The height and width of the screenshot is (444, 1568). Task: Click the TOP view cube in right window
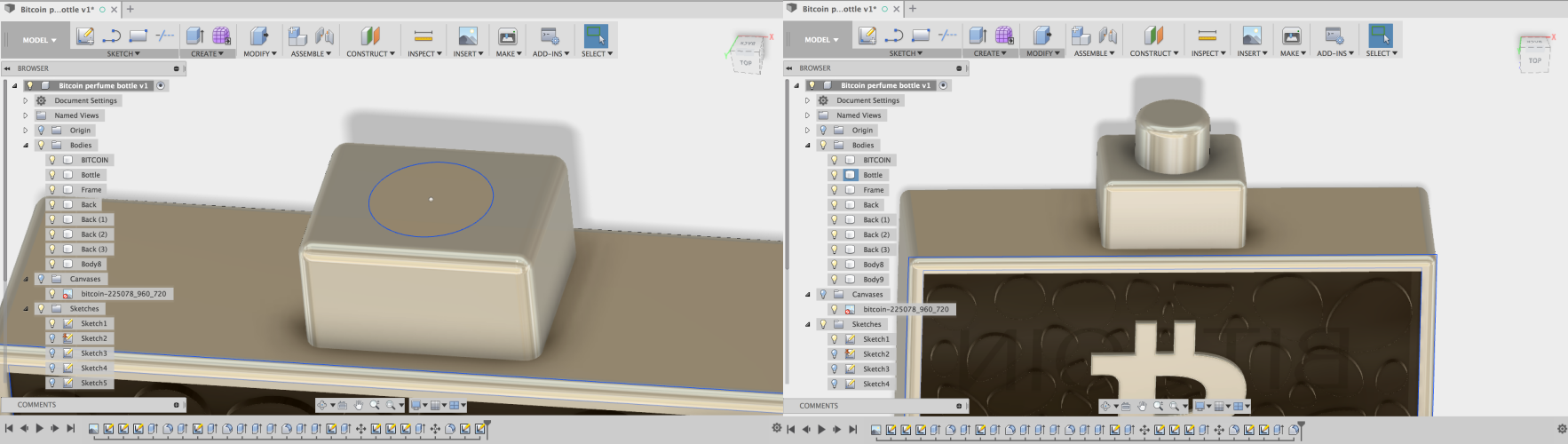[1535, 60]
